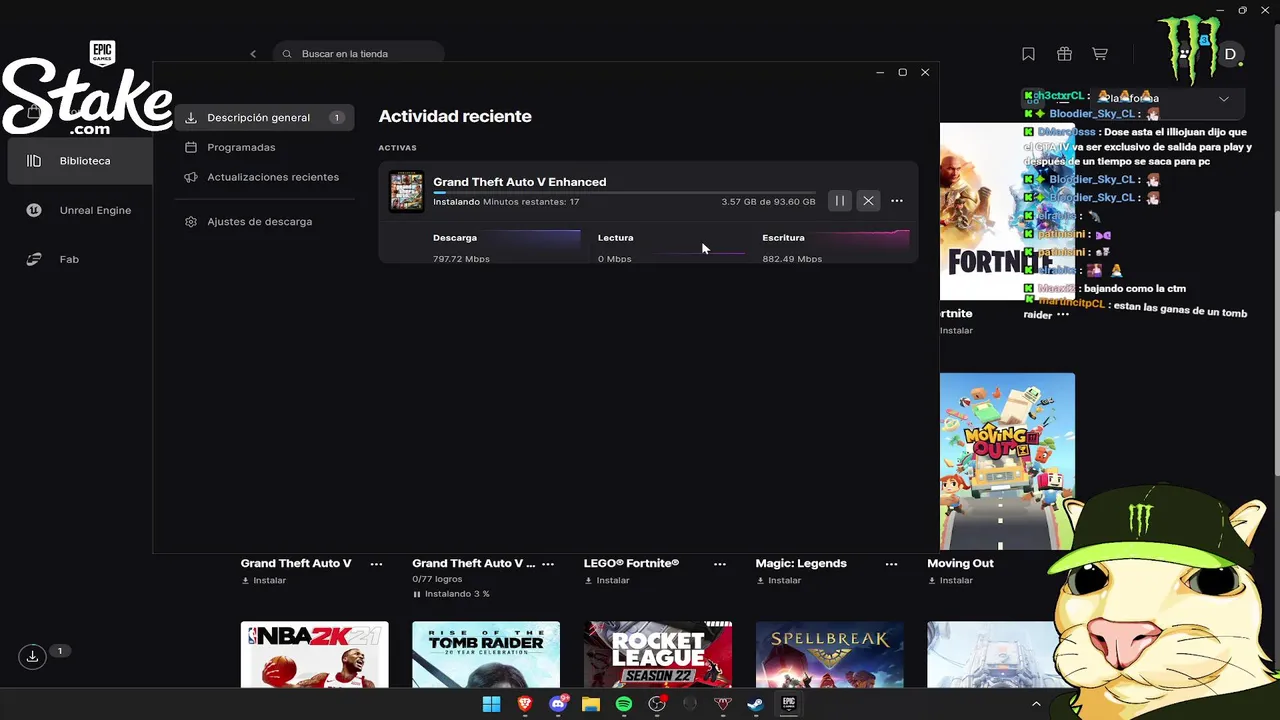1280x720 pixels.
Task: Click the 'Magic: Legends' game title
Action: pos(801,564)
